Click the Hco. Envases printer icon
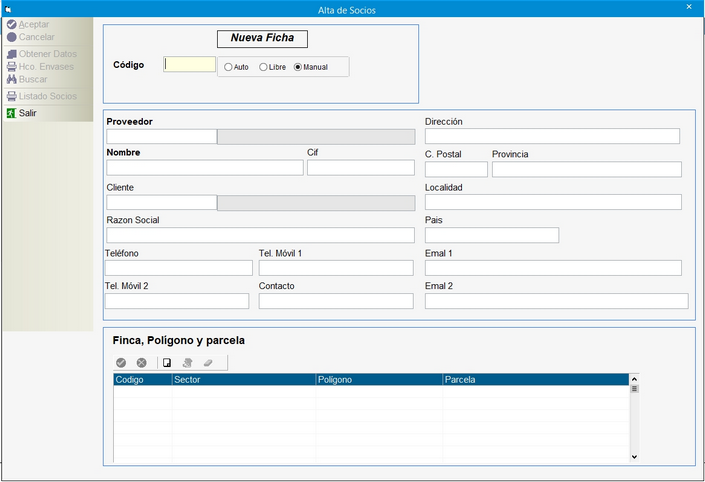This screenshot has height=482, width=705. pyautogui.click(x=12, y=67)
